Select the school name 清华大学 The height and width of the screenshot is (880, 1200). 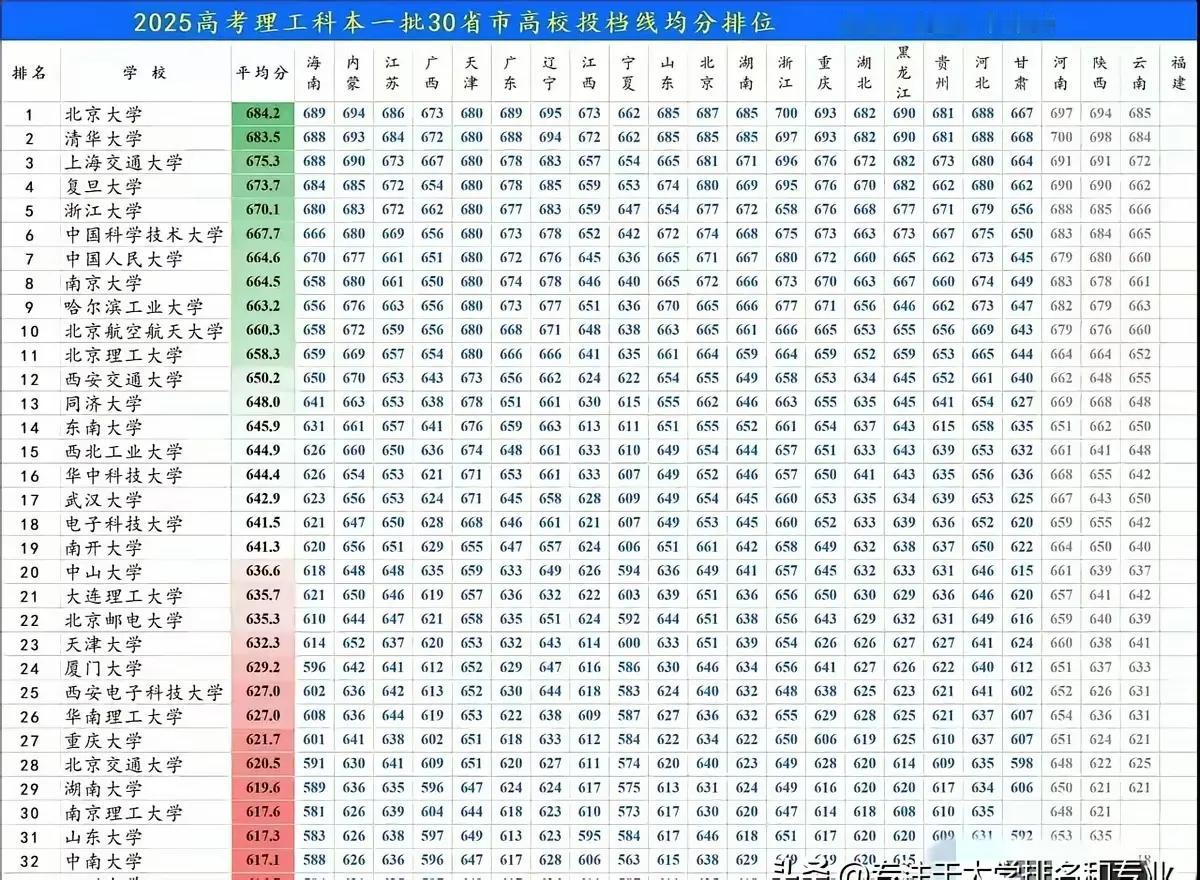[103, 138]
